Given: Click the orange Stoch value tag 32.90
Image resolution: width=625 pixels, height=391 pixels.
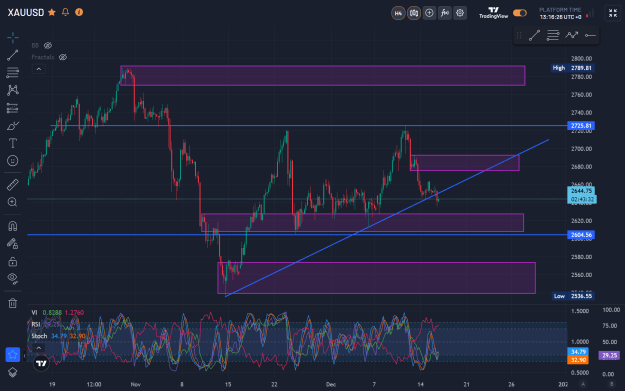Looking at the screenshot, I should (x=578, y=360).
